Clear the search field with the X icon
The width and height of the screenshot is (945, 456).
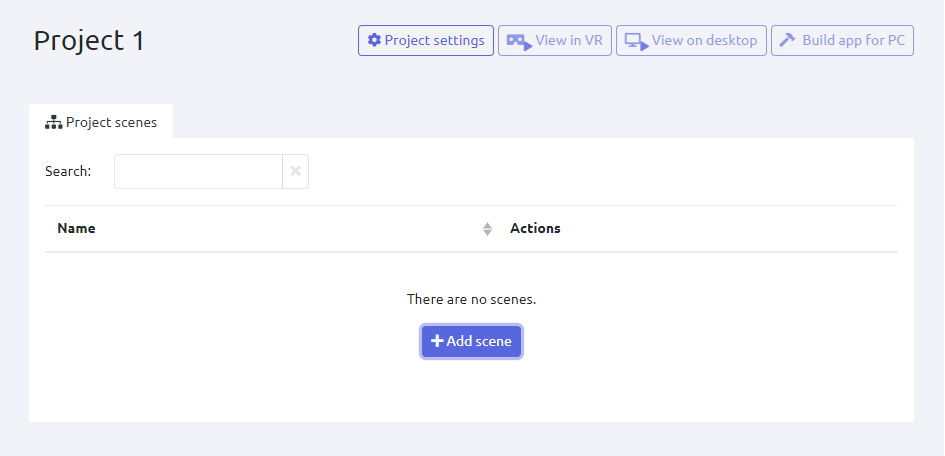296,171
